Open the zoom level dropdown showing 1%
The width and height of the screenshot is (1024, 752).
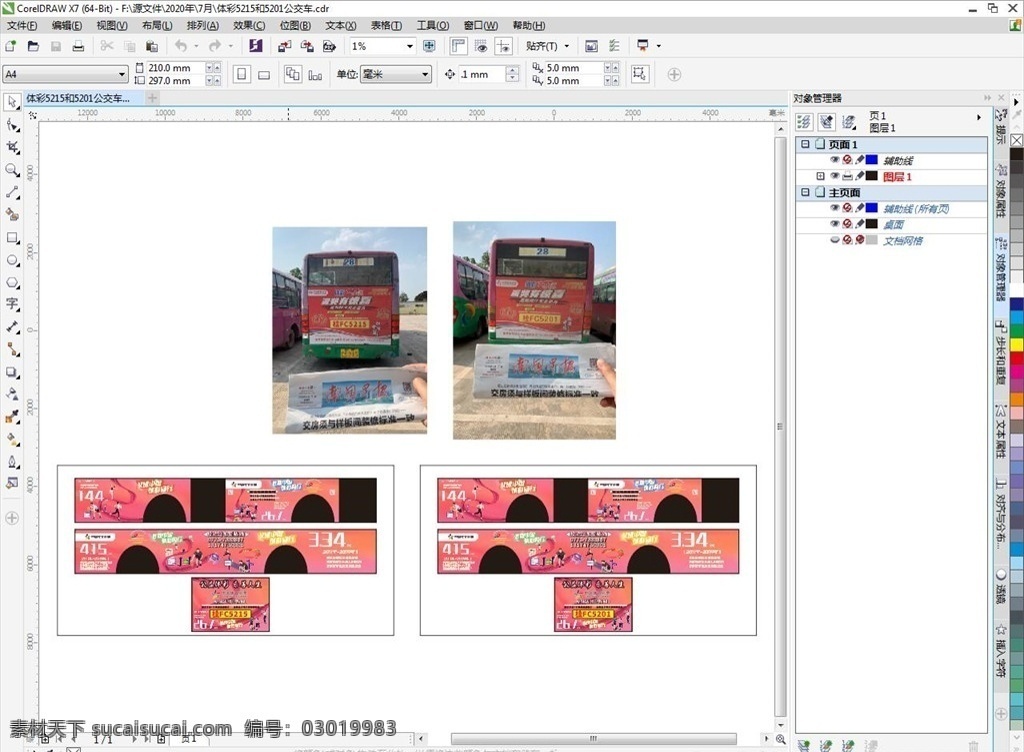pyautogui.click(x=410, y=46)
